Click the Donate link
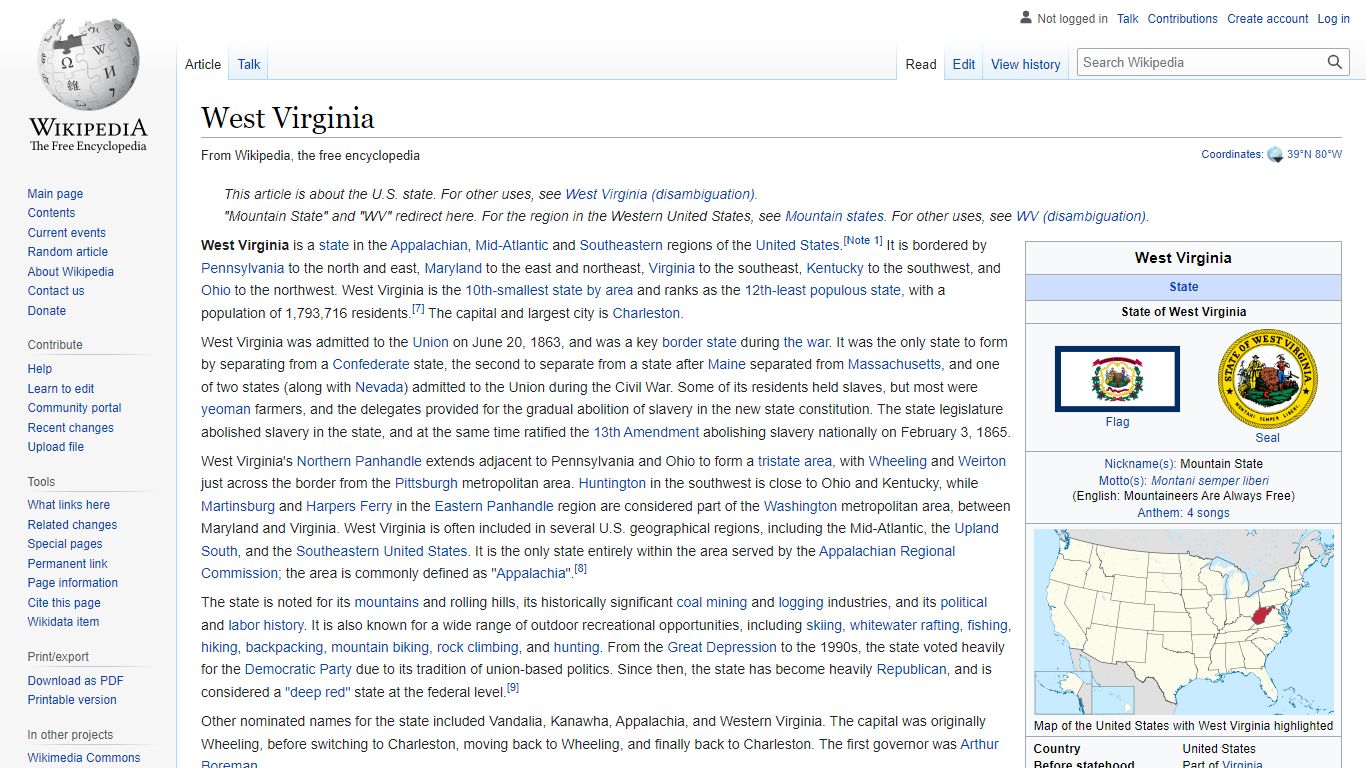Screen dimensions: 1366x768 pos(46,311)
